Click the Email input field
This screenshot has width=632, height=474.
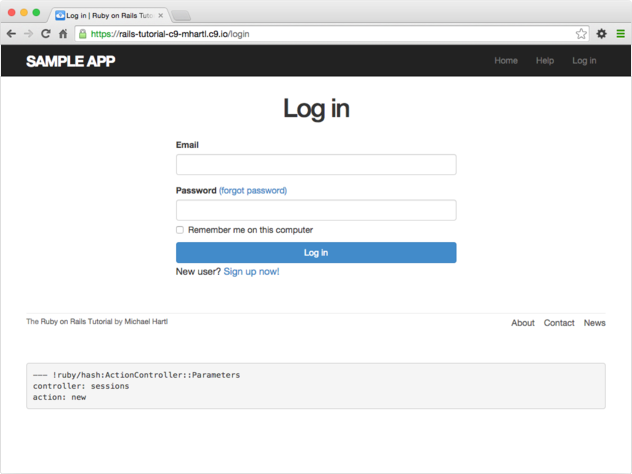tap(316, 165)
